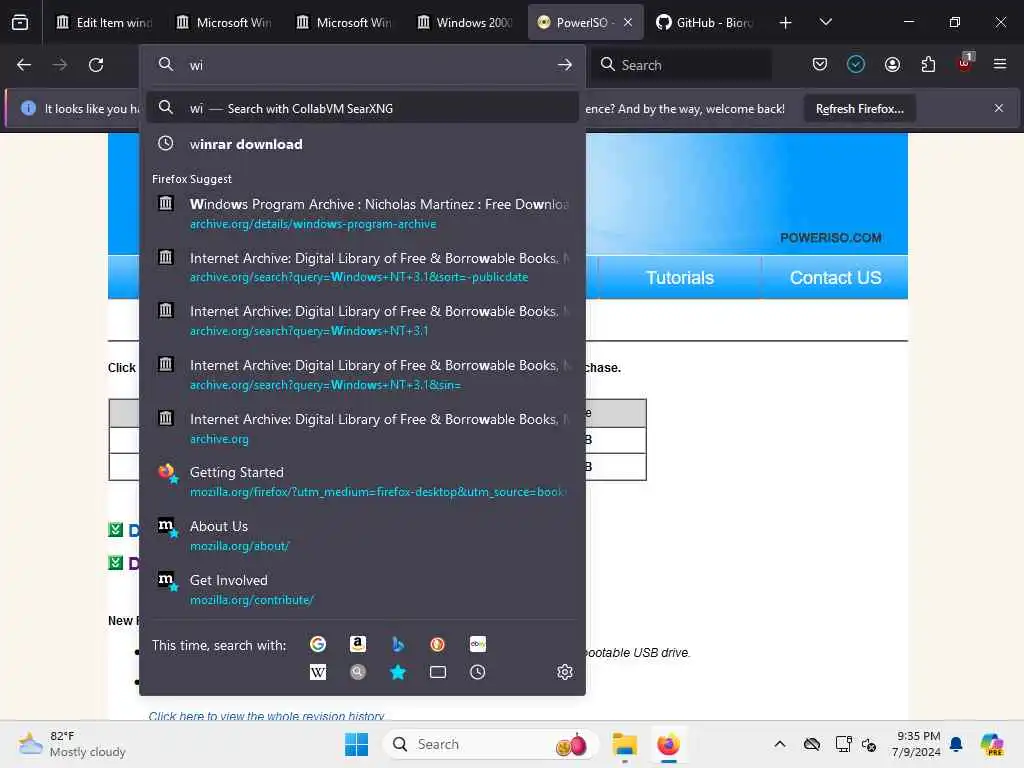Open the Windows+NT+3.1&sin= suggestion
Screen dimensions: 1024x768
click(x=362, y=374)
